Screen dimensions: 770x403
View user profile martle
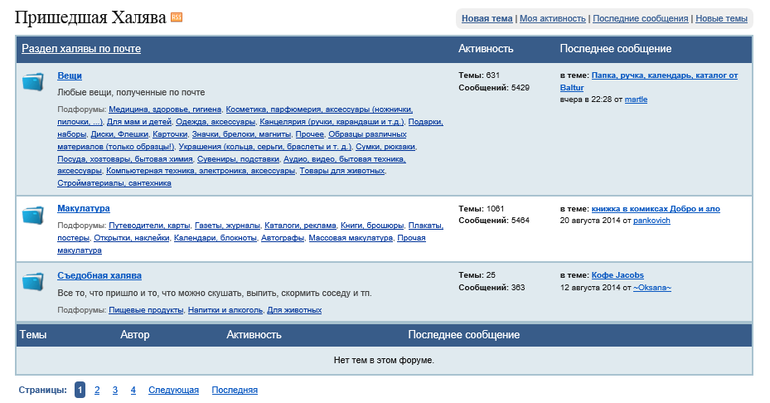(635, 99)
